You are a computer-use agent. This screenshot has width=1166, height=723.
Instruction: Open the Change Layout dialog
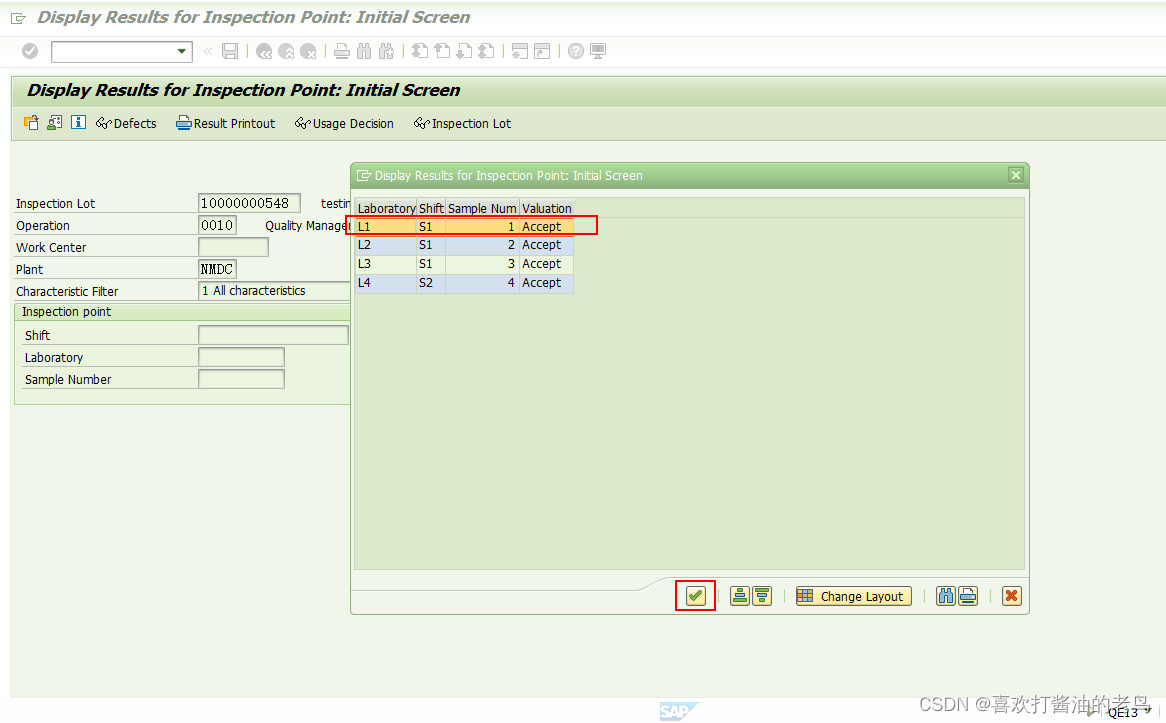pyautogui.click(x=853, y=596)
